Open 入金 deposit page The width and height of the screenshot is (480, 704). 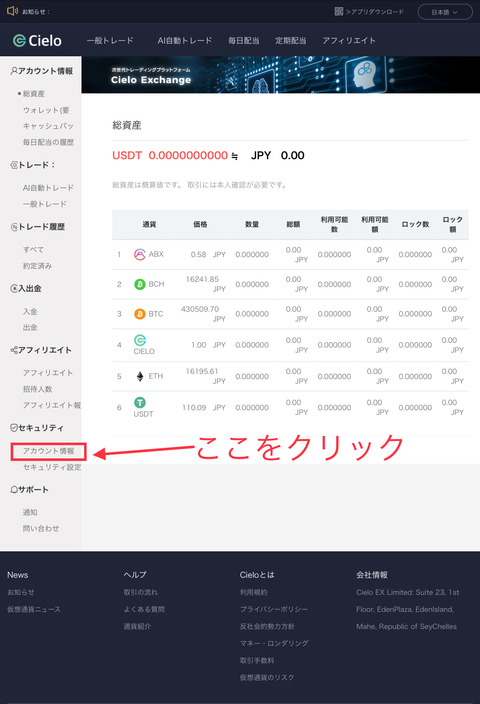pos(30,311)
